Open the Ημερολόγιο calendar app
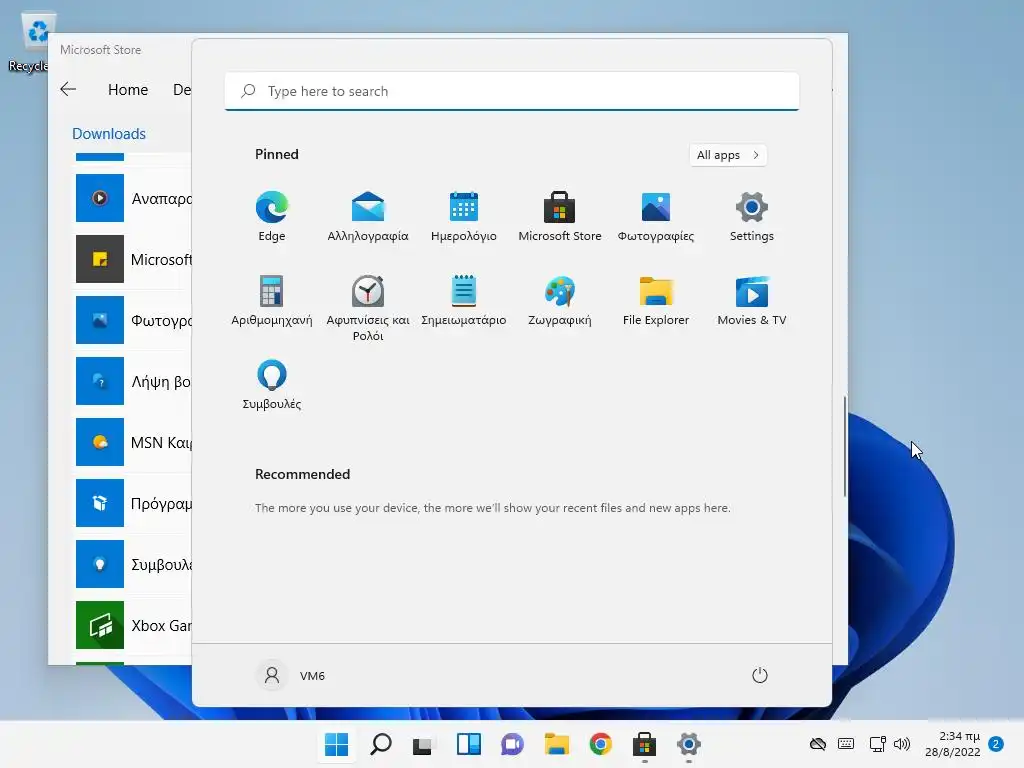1024x768 pixels. [464, 217]
